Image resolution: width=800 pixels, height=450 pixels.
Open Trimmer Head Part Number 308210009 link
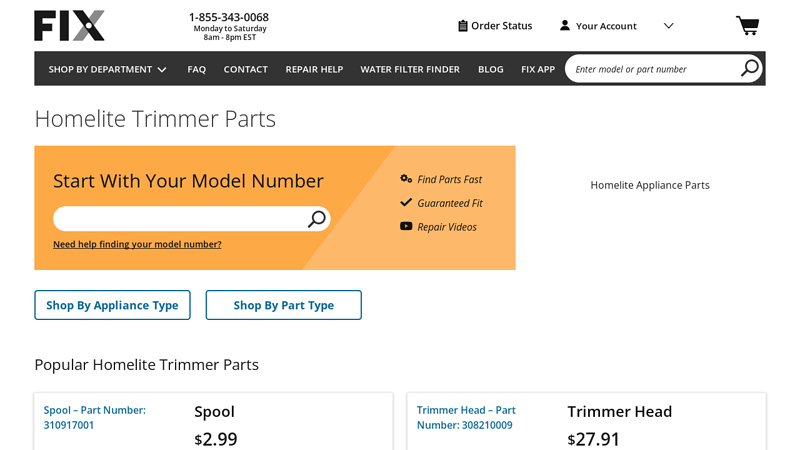pos(466,417)
